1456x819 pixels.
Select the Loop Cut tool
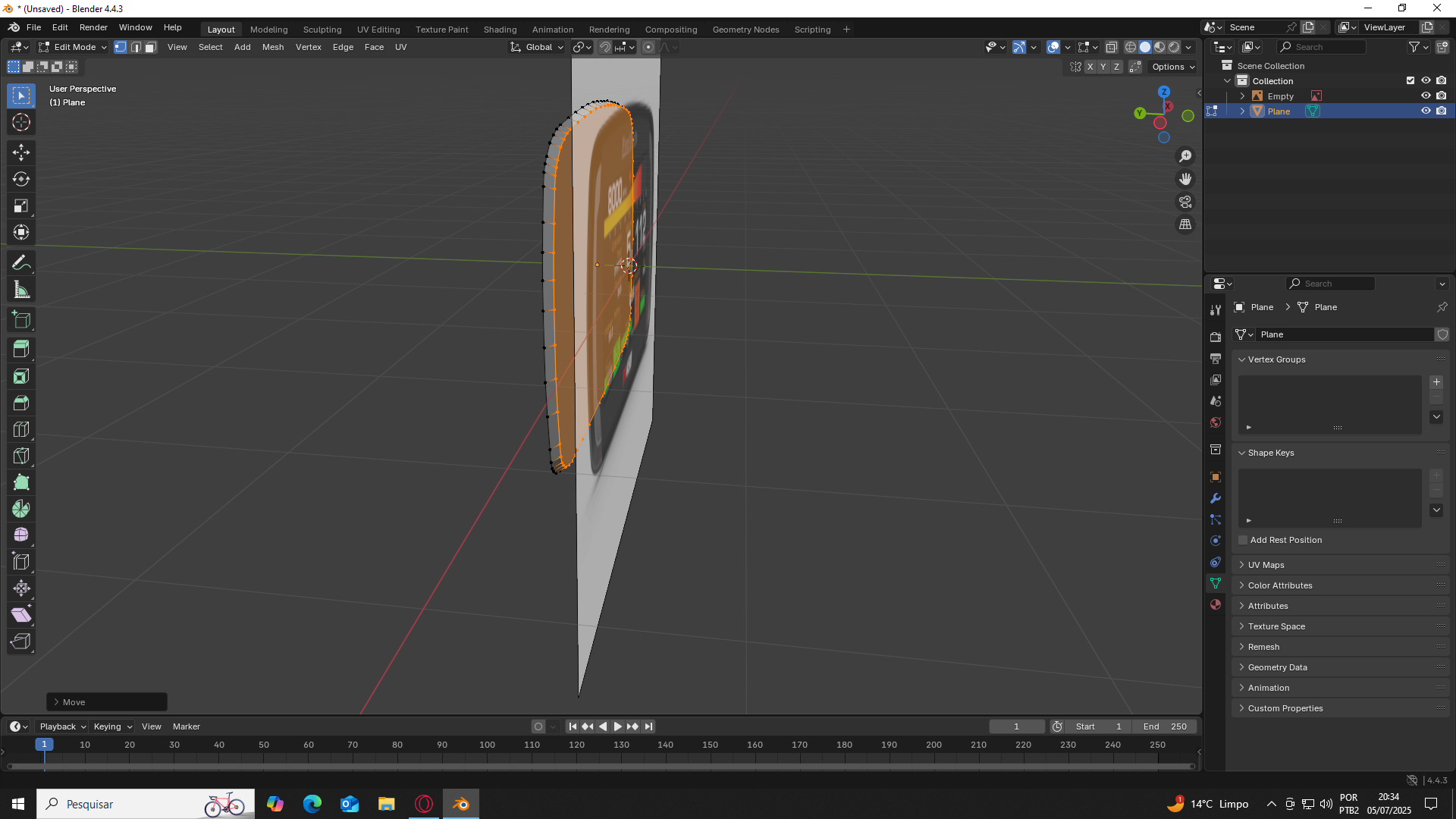point(21,429)
